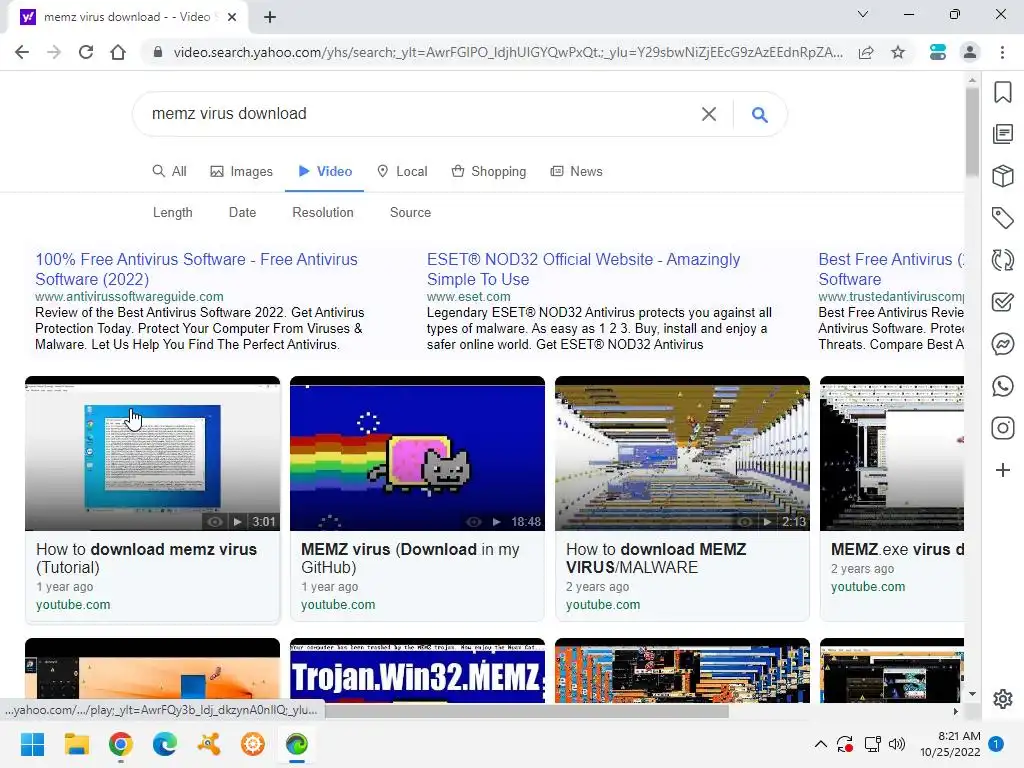Open the reading list sidebar icon
1024x768 pixels.
click(1002, 134)
